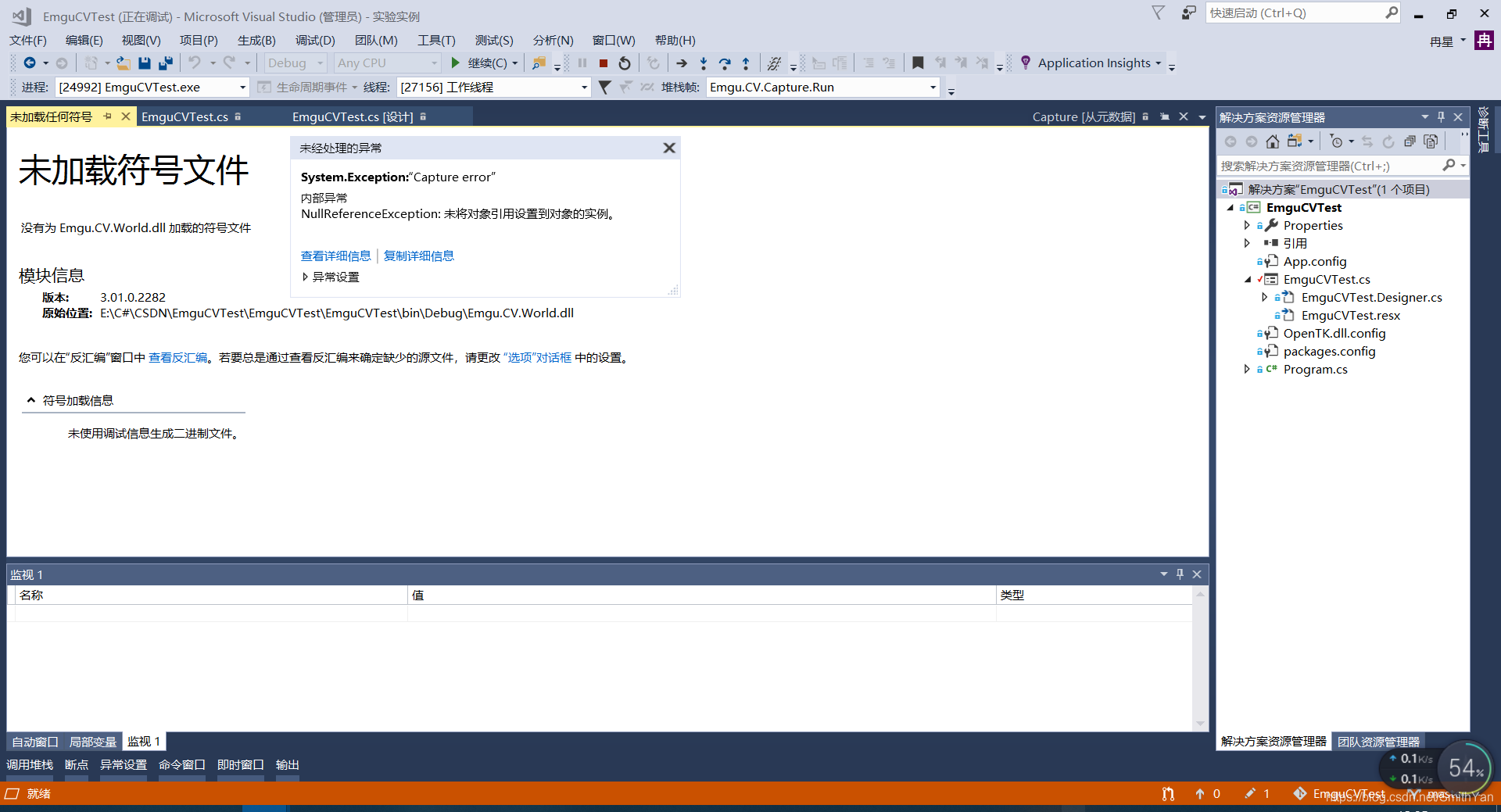Click the 查看详细信息 link
This screenshot has height=812, width=1501.
coord(335,256)
